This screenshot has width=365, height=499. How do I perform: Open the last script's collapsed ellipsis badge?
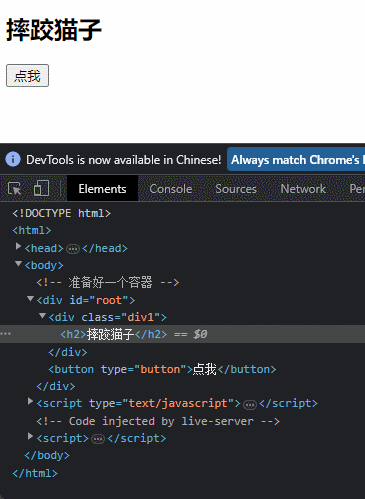point(98,439)
